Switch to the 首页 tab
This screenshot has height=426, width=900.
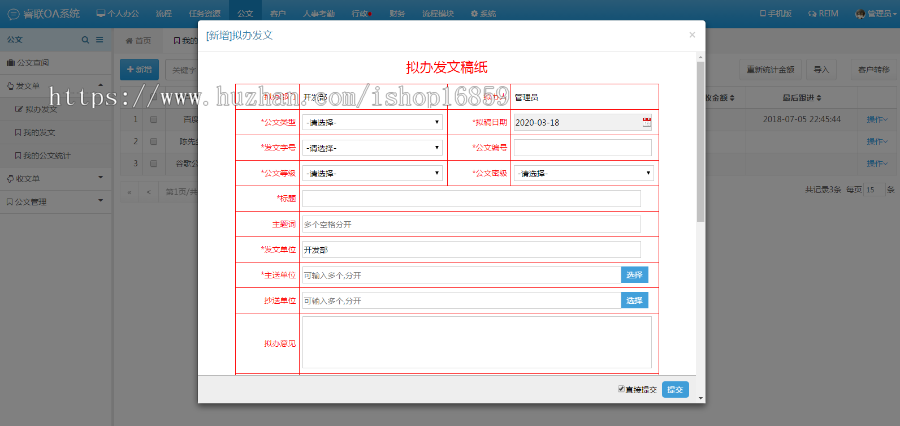click(x=139, y=40)
